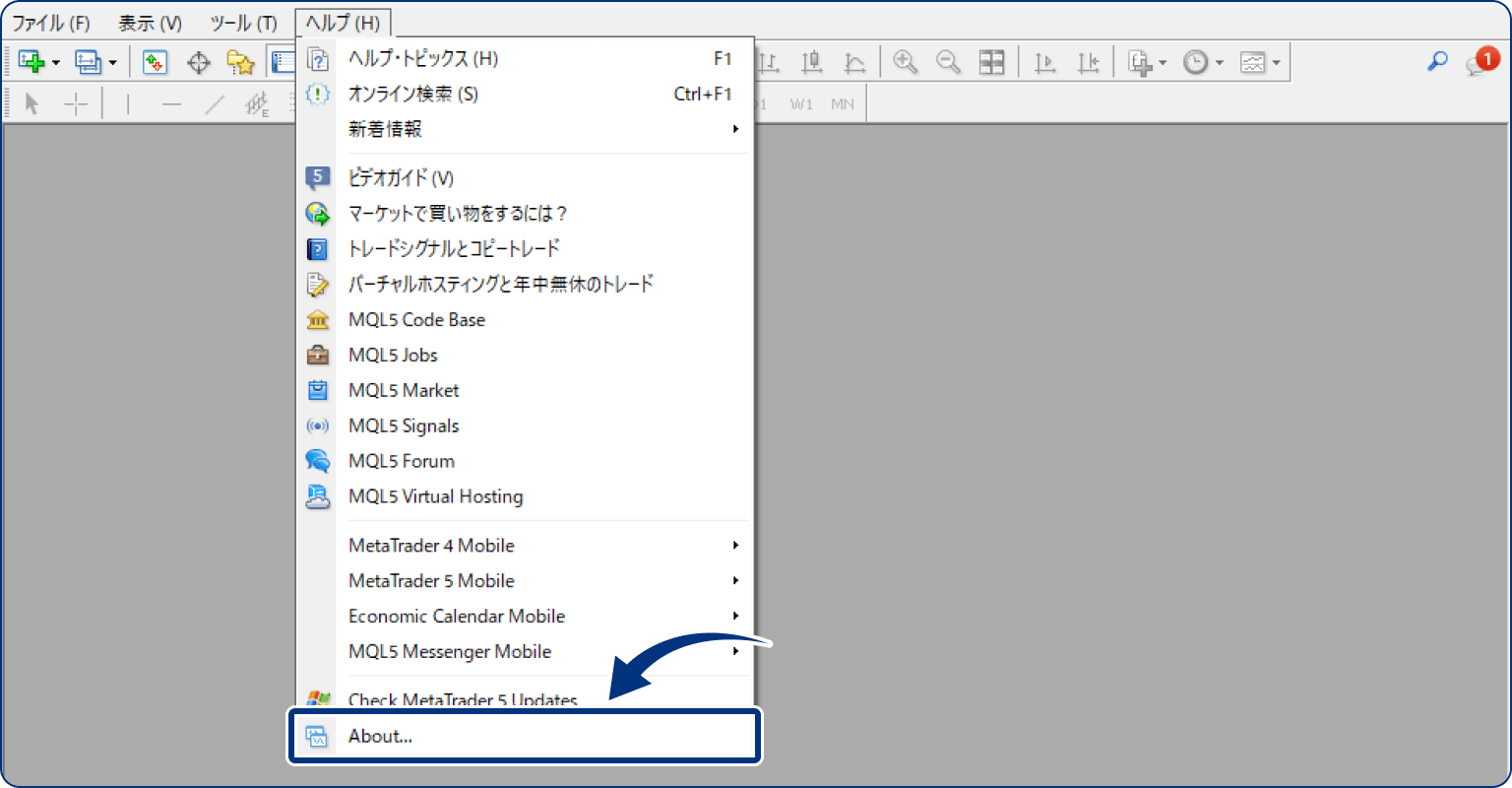Select オンライン検索 (S) menu entry
Screen dimensions: 1512x788
(x=525, y=95)
